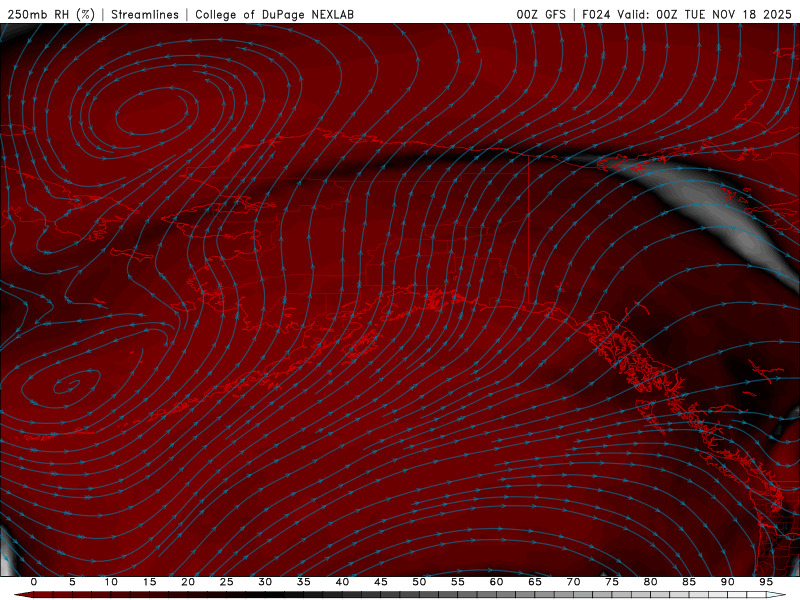Click the colorbar label "0"
Viewport: 800px width, 600px height.
tap(34, 582)
